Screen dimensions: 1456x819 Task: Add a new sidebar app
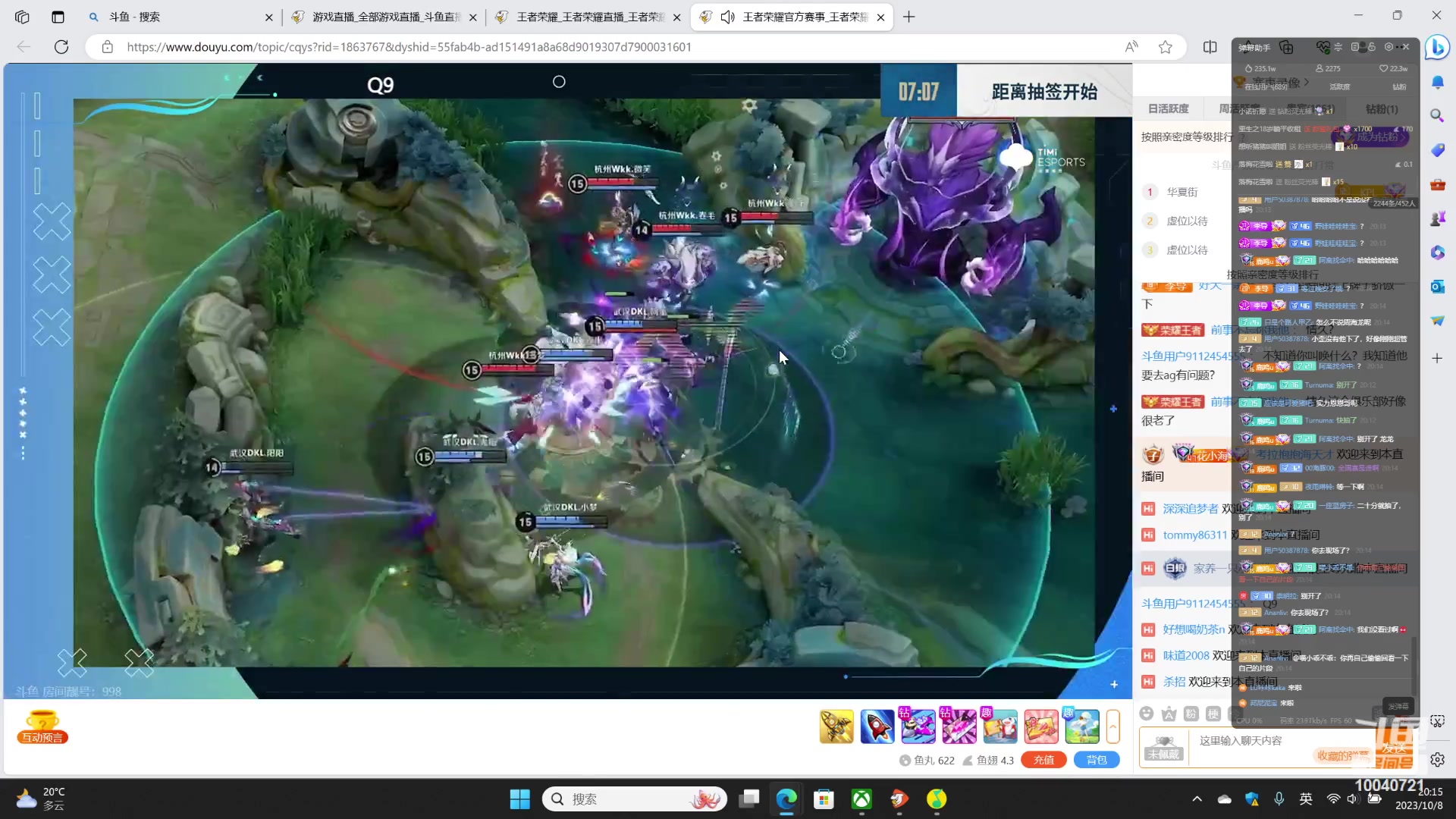[x=1437, y=358]
